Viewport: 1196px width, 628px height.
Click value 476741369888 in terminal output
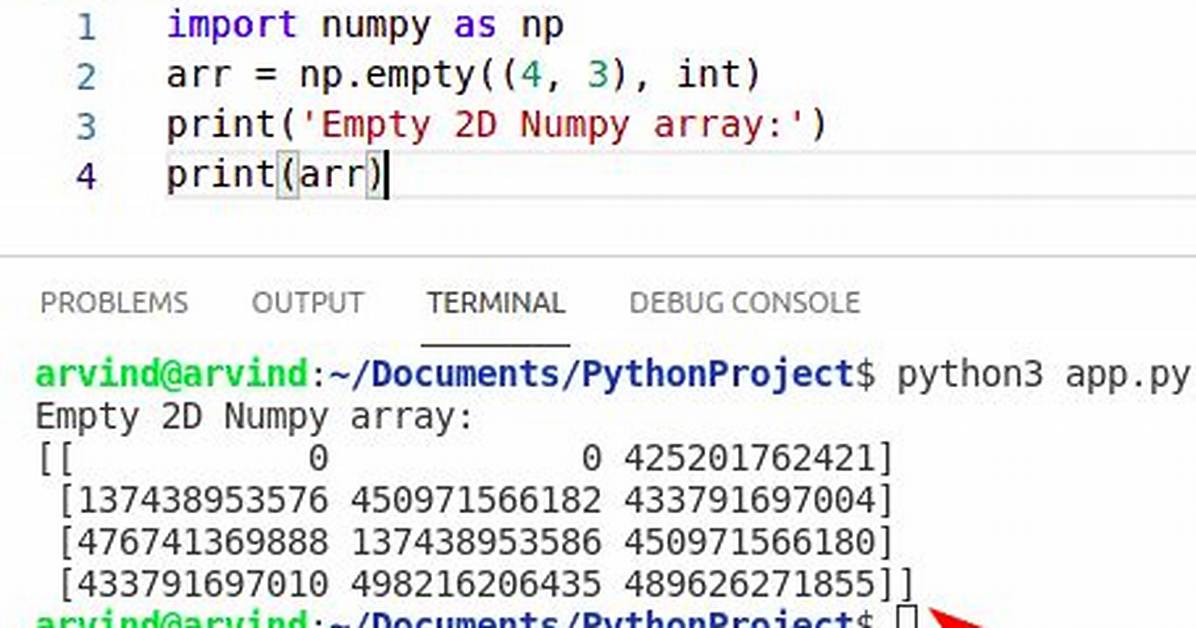(x=204, y=542)
